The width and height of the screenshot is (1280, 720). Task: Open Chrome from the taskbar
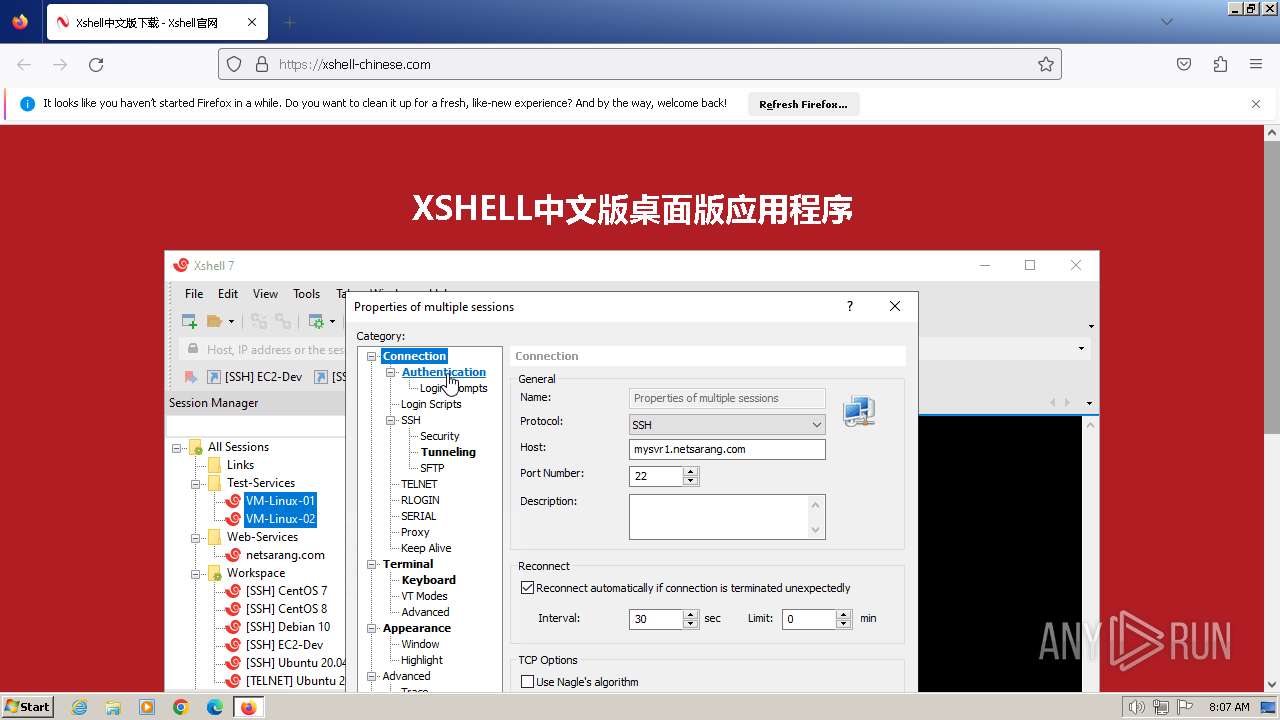click(181, 707)
